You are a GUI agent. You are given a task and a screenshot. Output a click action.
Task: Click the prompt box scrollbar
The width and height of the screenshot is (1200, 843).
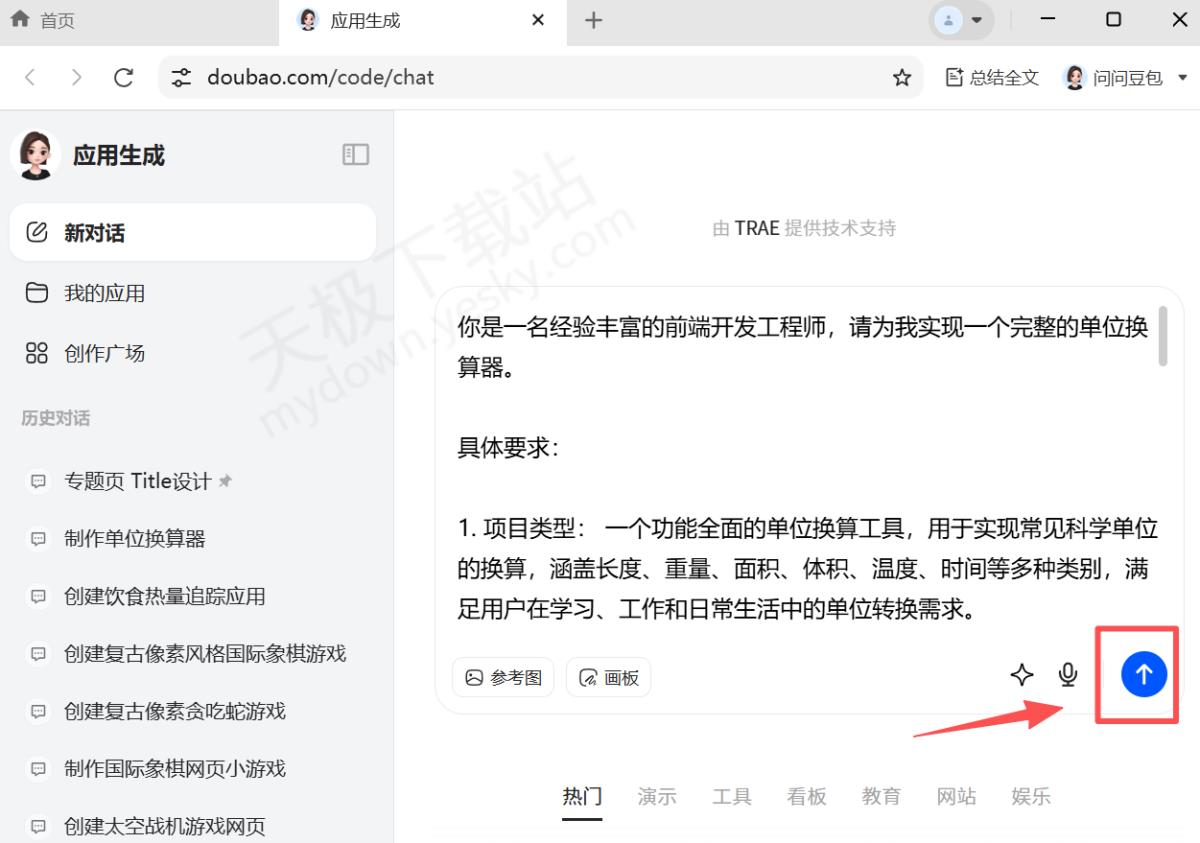[x=1163, y=336]
